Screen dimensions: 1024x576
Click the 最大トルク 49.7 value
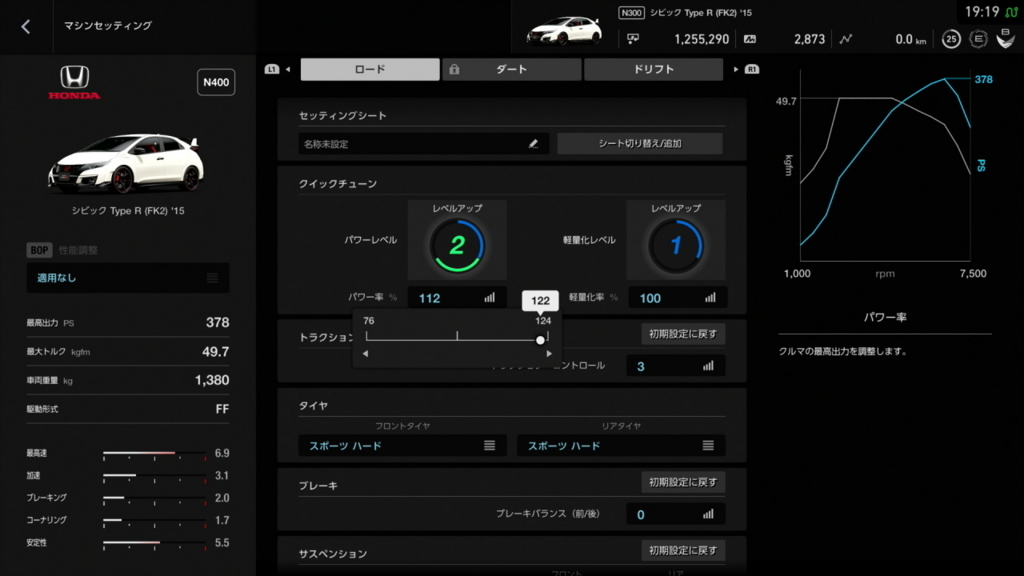(216, 352)
